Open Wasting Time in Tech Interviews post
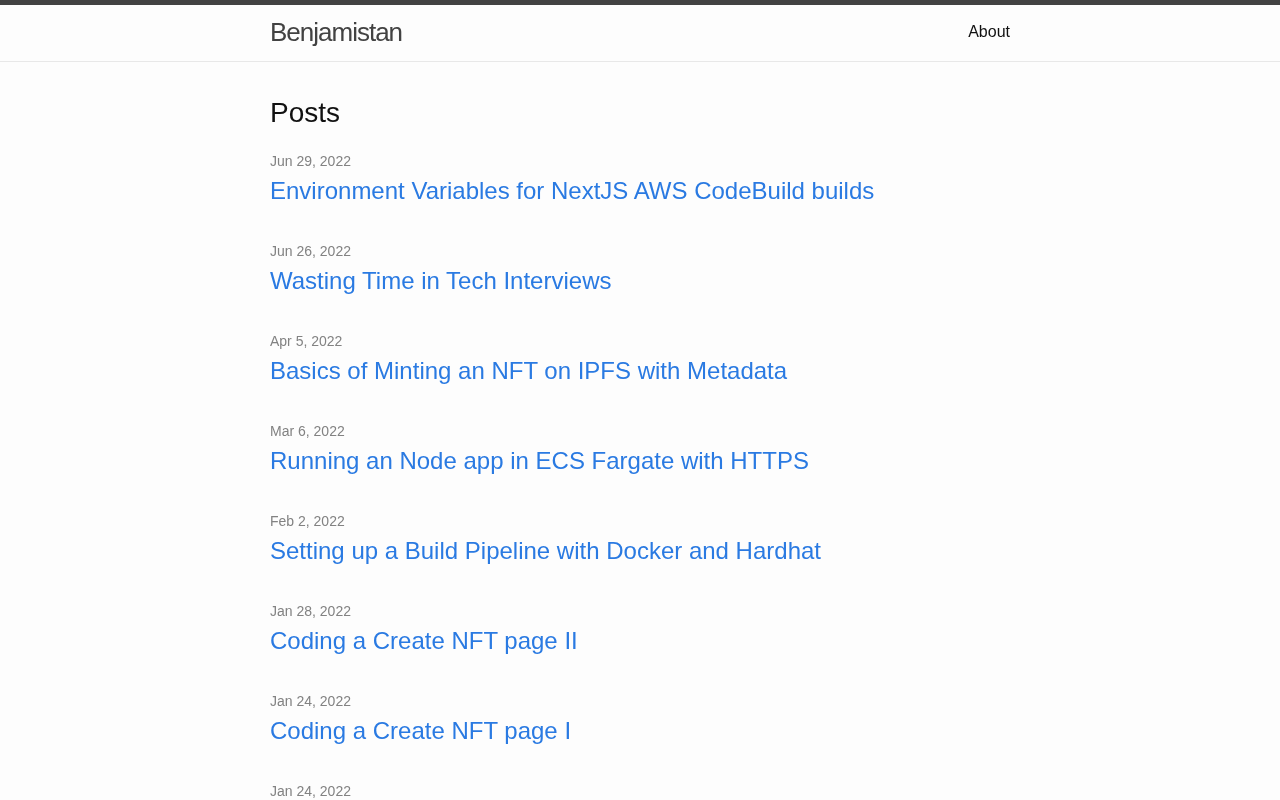1280x800 pixels. coord(440,281)
